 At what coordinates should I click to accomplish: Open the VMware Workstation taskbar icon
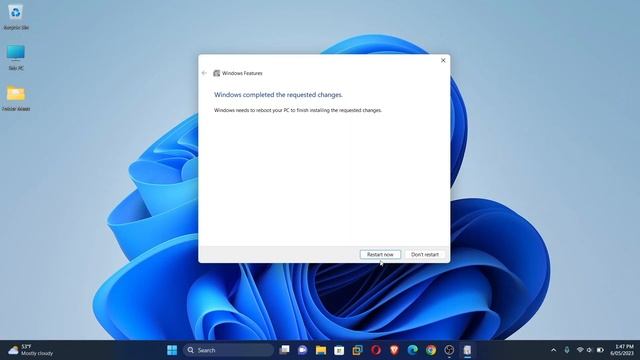point(358,350)
